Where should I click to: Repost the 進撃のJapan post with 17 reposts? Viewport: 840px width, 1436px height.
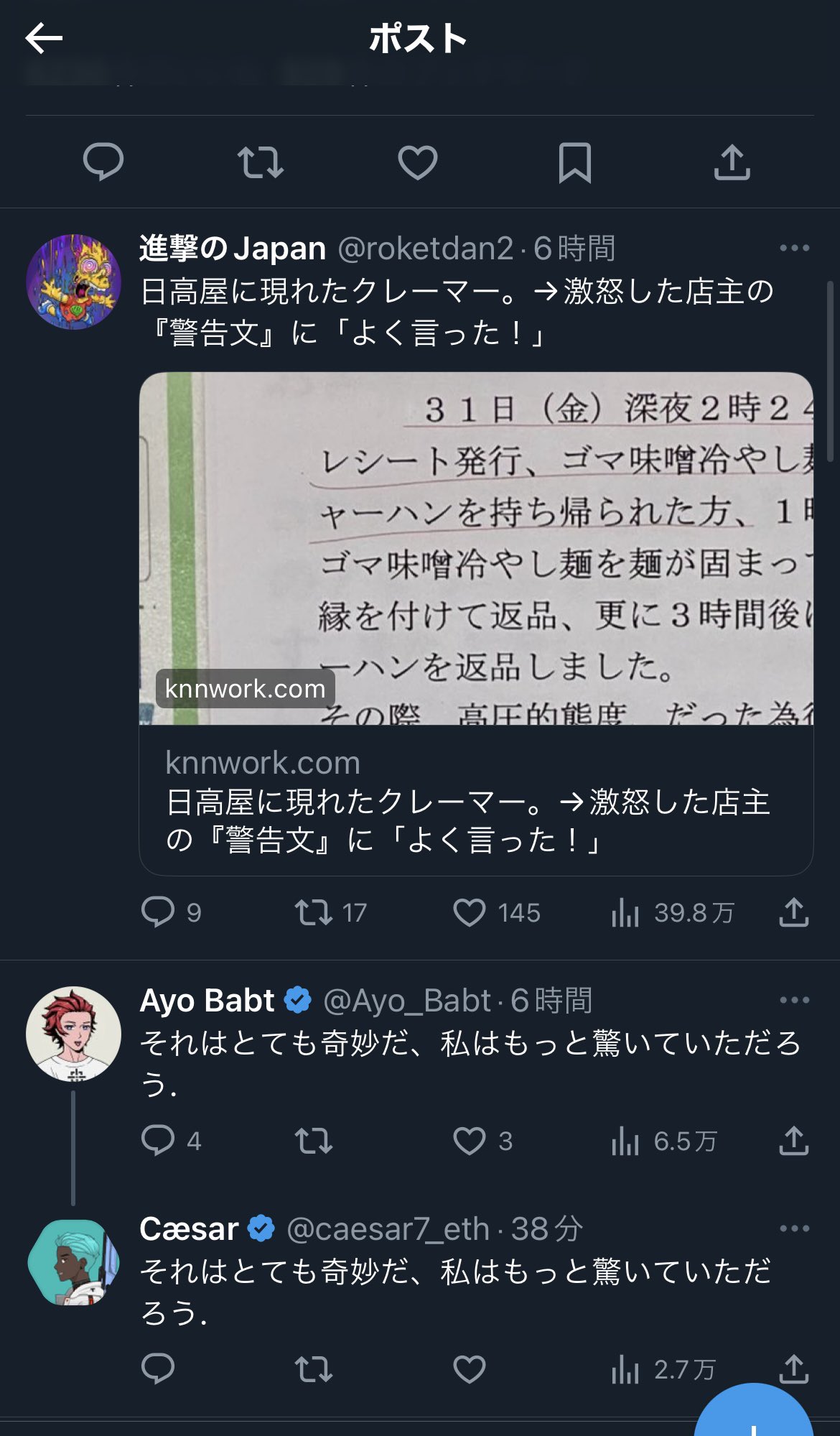click(x=331, y=912)
